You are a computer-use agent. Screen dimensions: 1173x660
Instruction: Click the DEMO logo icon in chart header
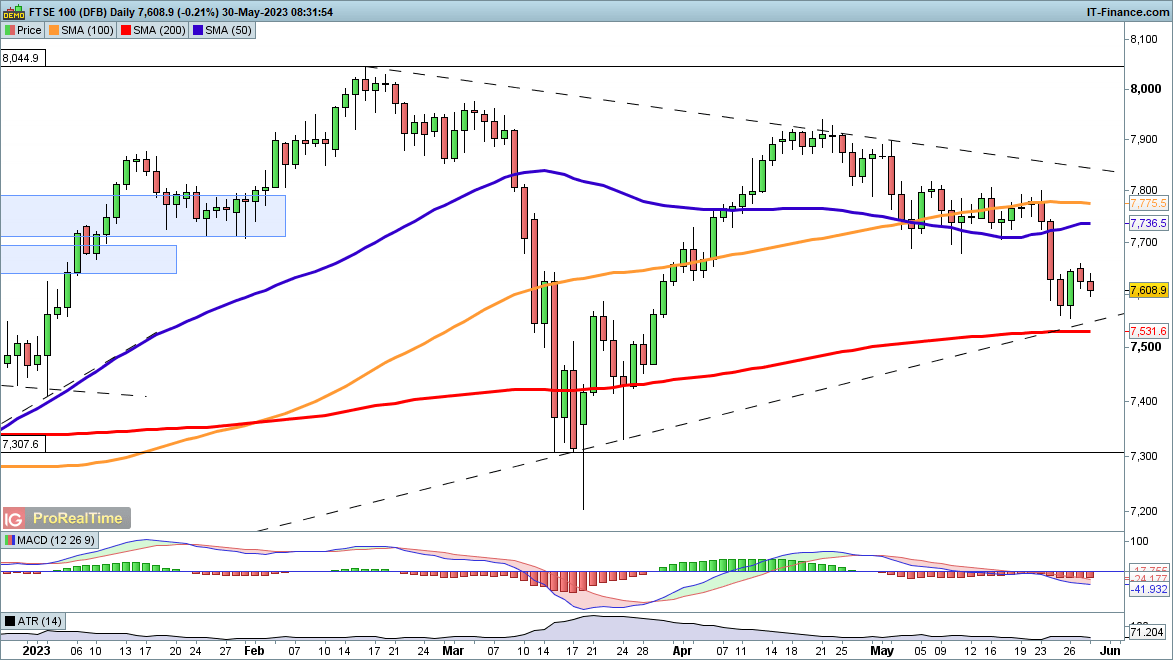click(13, 12)
